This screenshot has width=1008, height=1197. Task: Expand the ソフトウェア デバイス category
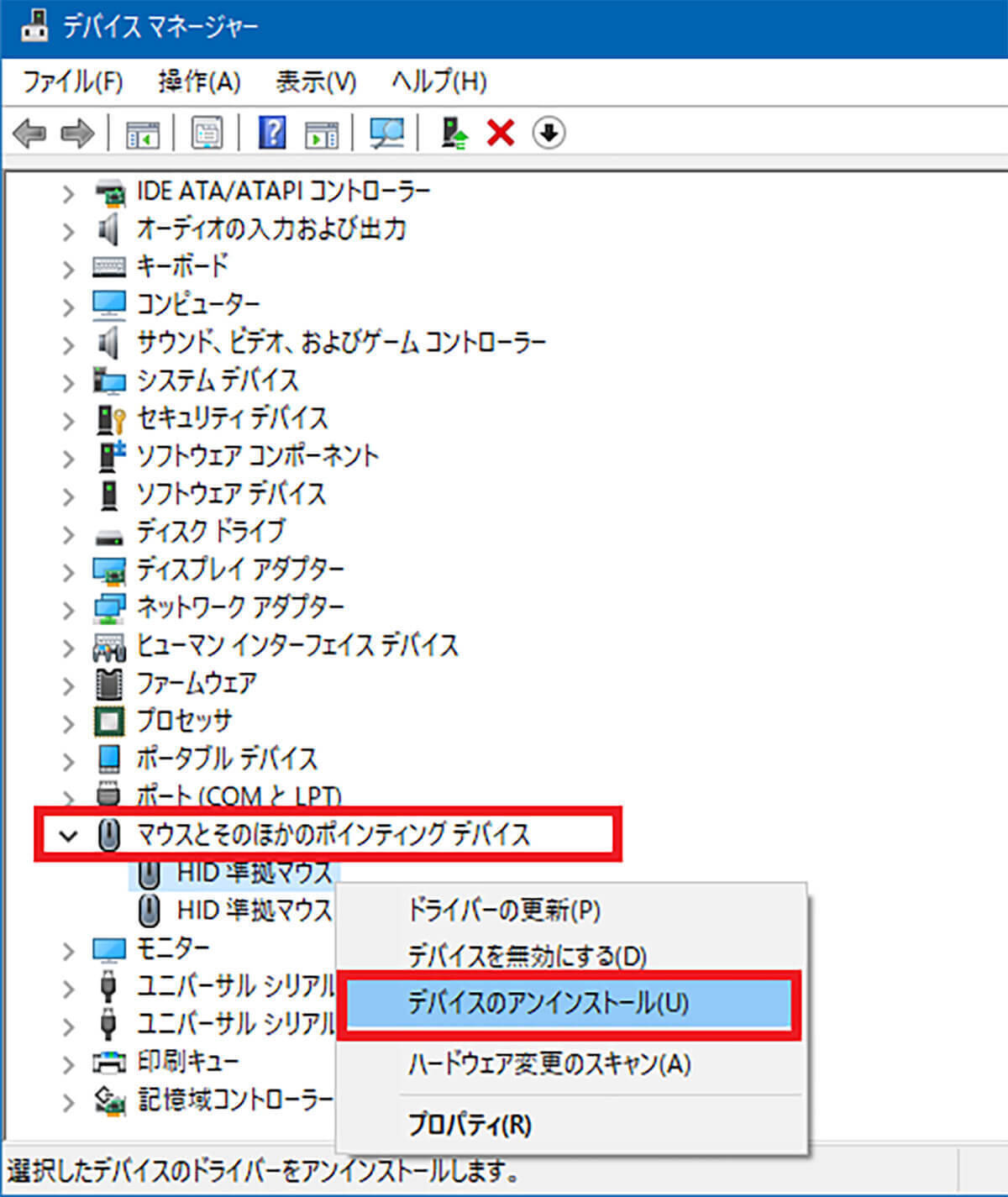[69, 496]
